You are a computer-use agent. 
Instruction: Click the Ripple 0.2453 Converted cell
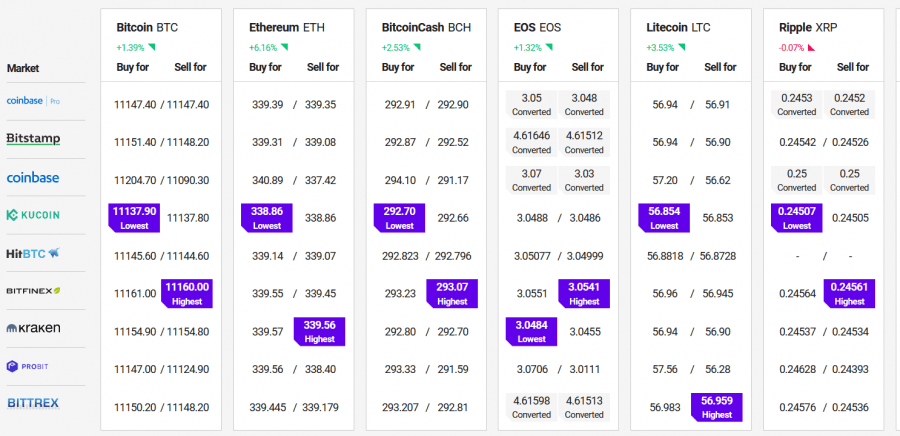click(797, 104)
